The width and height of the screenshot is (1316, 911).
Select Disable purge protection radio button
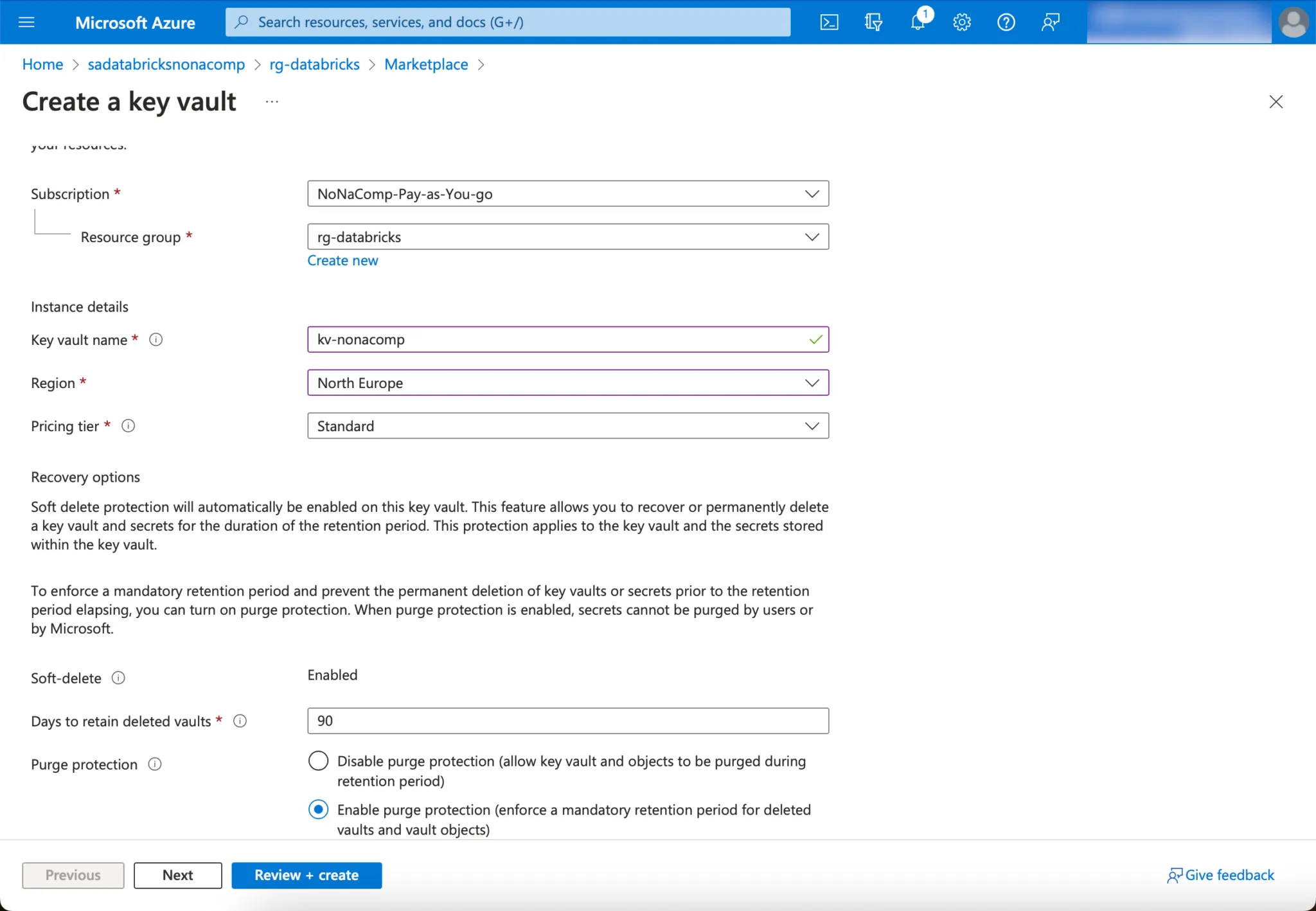point(318,761)
